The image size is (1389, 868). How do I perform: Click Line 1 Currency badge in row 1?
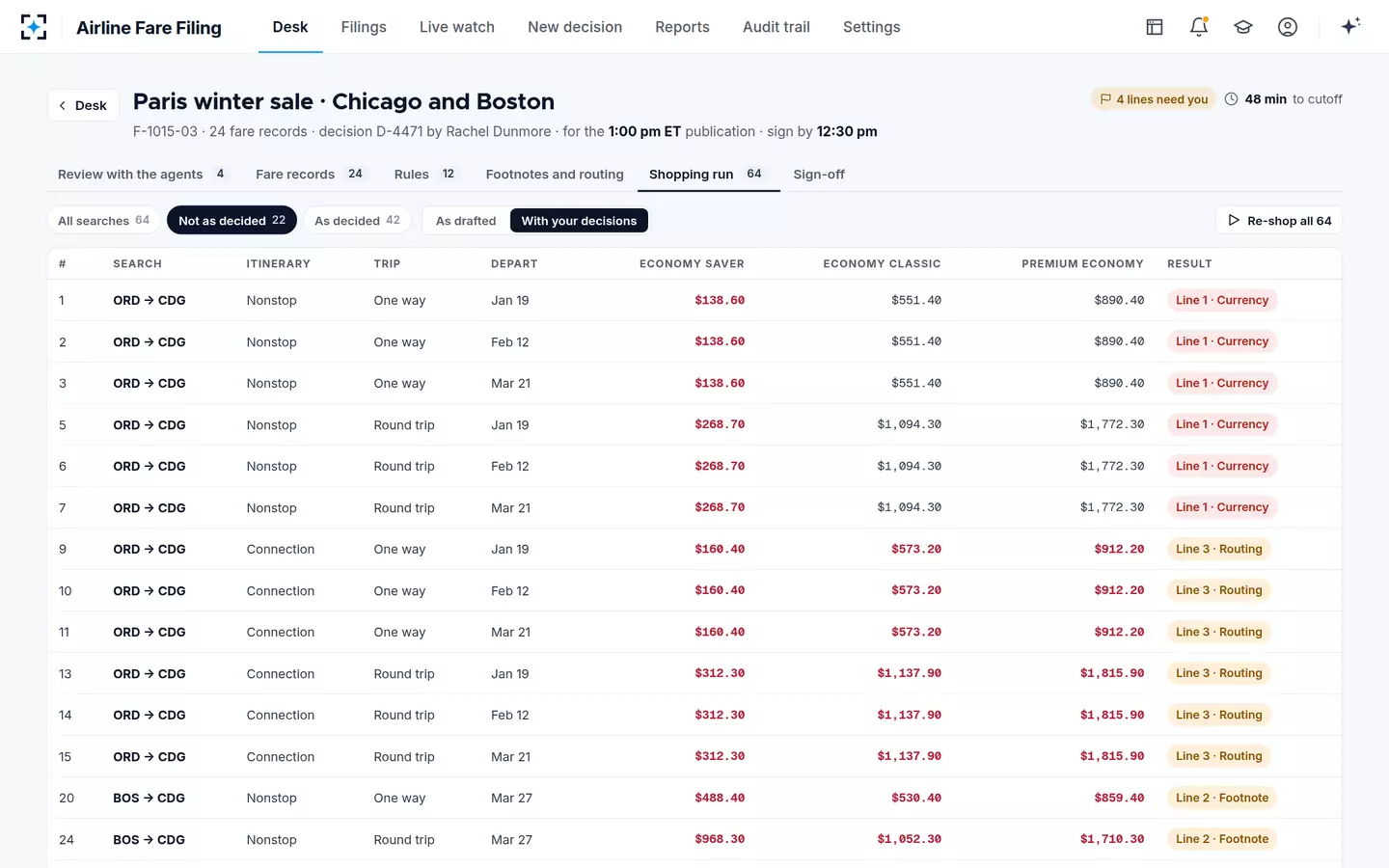tap(1222, 300)
